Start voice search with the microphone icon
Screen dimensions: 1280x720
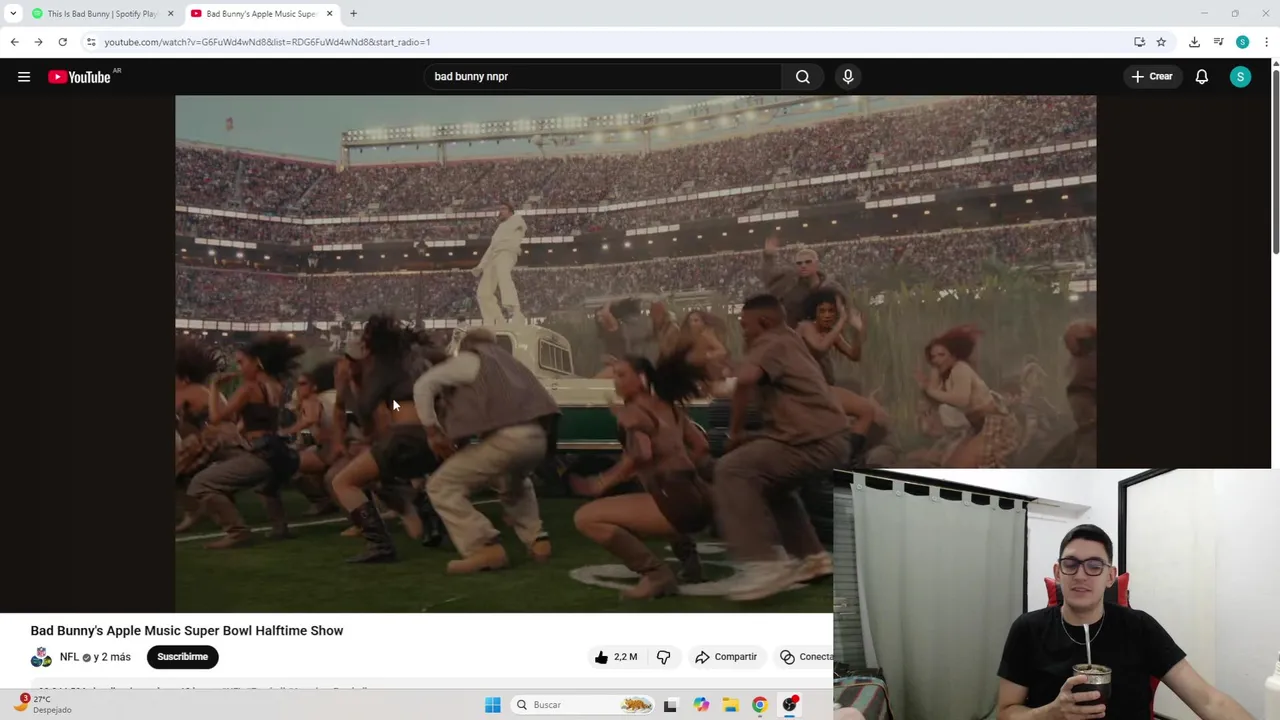click(x=848, y=77)
